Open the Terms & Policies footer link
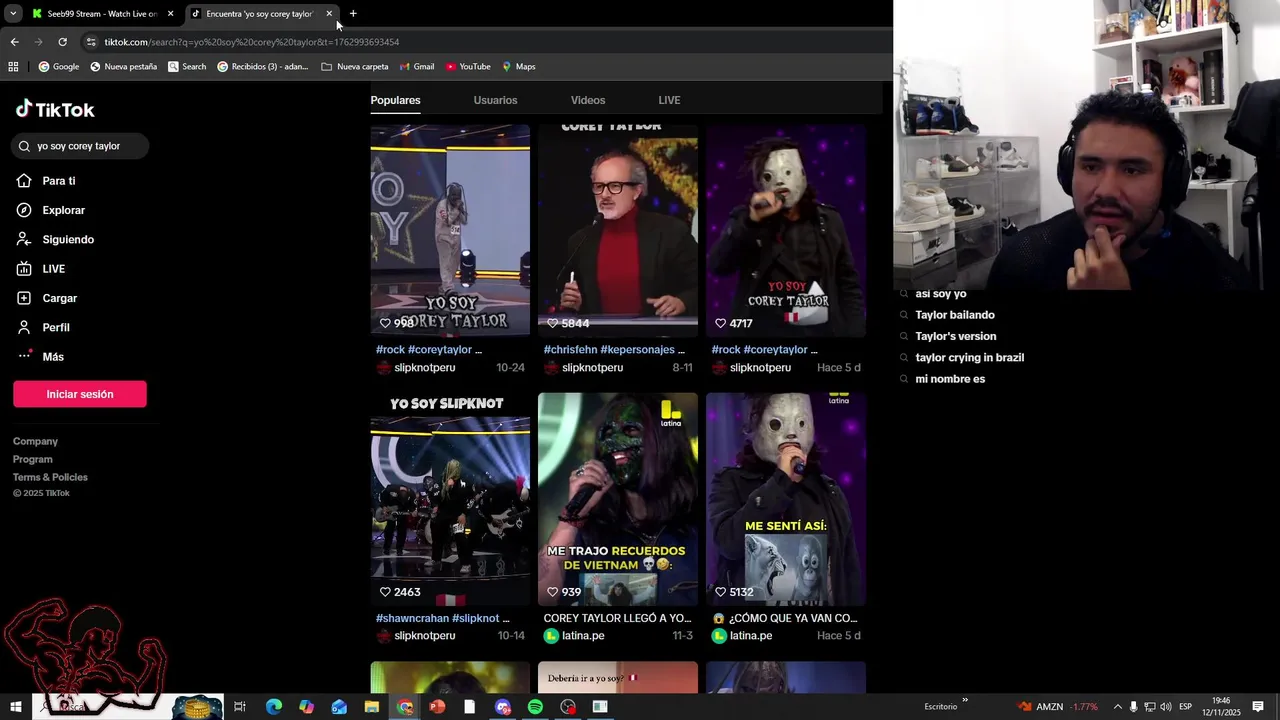This screenshot has width=1280, height=720. click(50, 477)
